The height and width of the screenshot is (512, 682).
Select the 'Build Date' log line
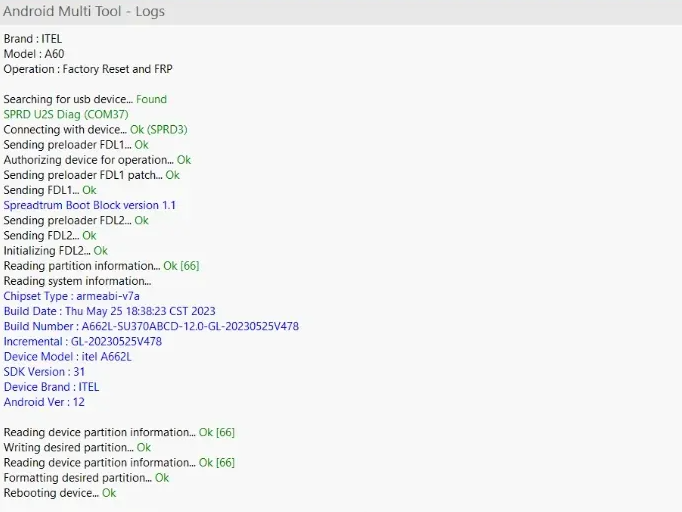click(x=110, y=311)
